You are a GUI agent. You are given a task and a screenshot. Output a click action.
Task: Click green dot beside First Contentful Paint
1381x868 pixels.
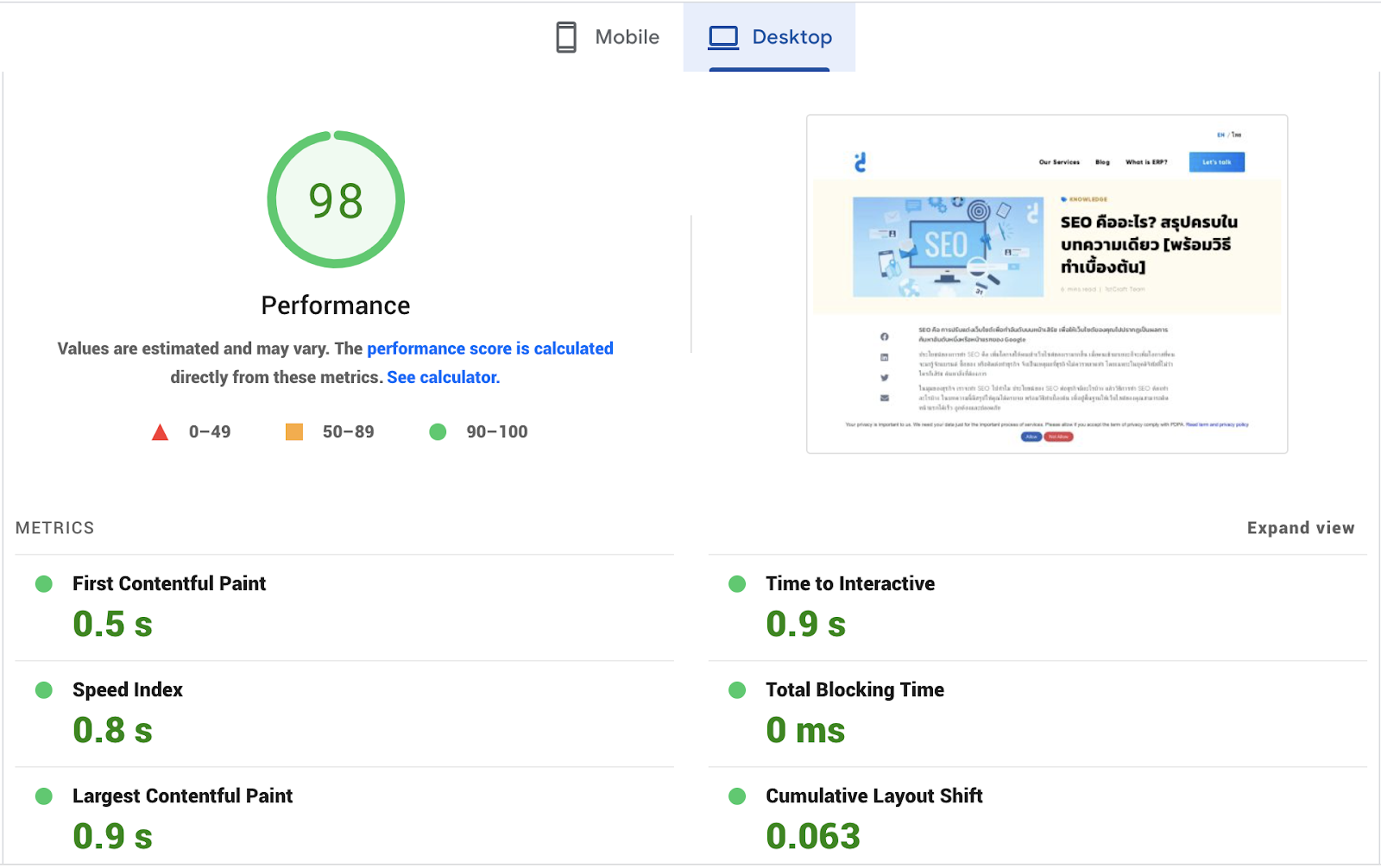pyautogui.click(x=44, y=584)
